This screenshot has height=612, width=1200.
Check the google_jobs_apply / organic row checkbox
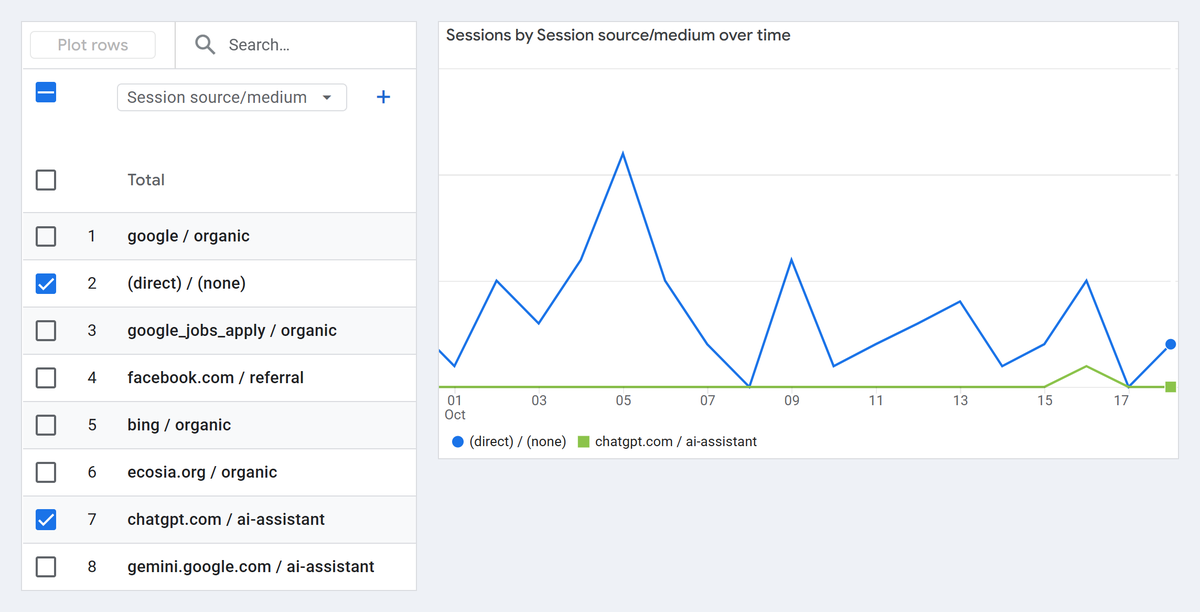click(x=46, y=330)
